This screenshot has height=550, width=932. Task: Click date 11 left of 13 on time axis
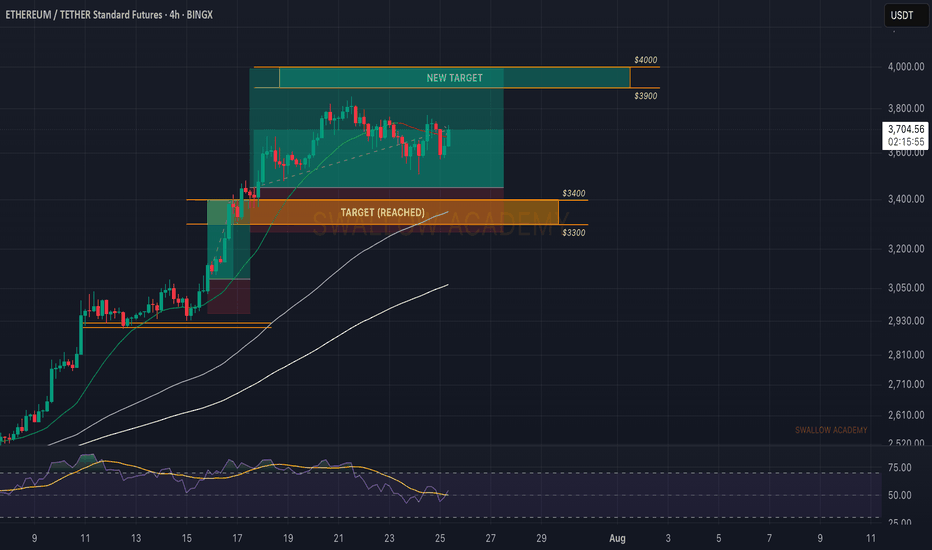(x=85, y=538)
